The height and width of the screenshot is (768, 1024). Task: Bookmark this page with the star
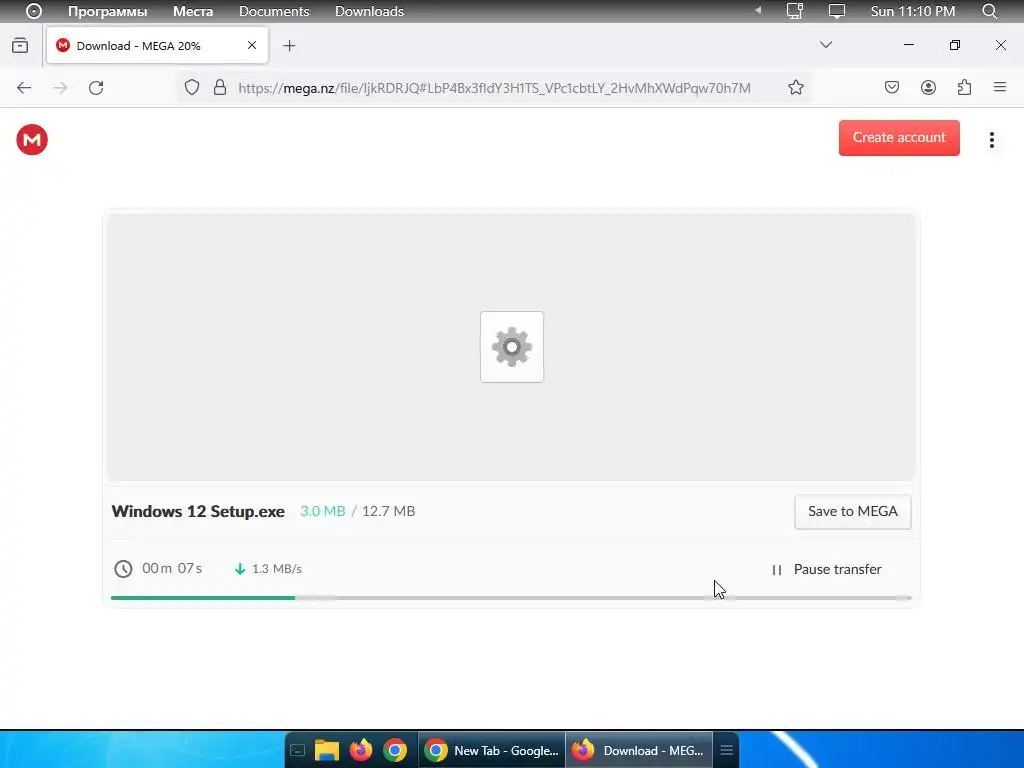[x=795, y=88]
